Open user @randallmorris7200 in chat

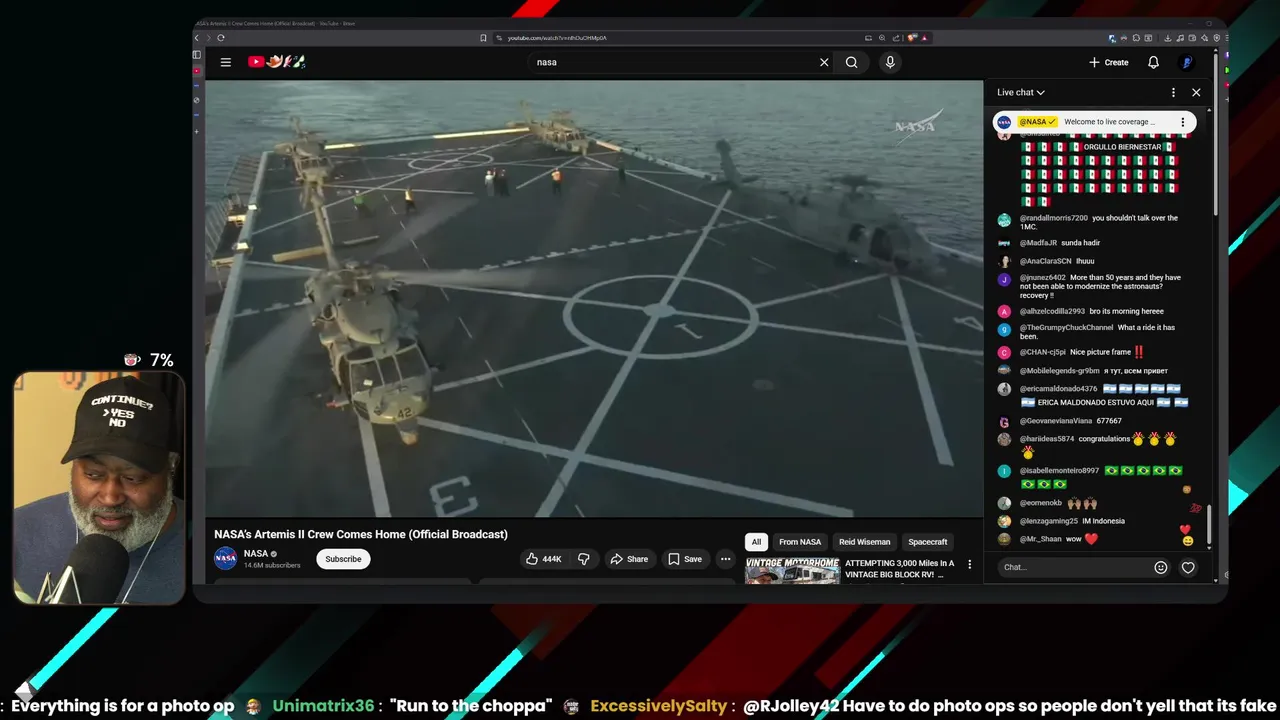pyautogui.click(x=1054, y=218)
